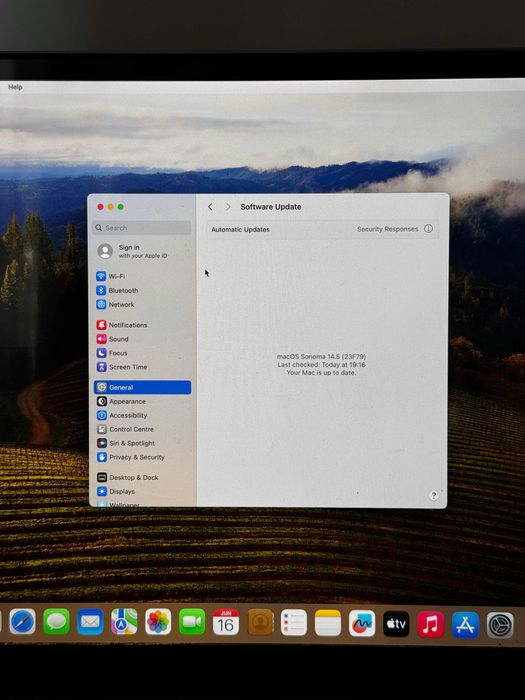525x700 pixels.
Task: Open Screen Time settings in sidebar
Action: click(x=122, y=367)
